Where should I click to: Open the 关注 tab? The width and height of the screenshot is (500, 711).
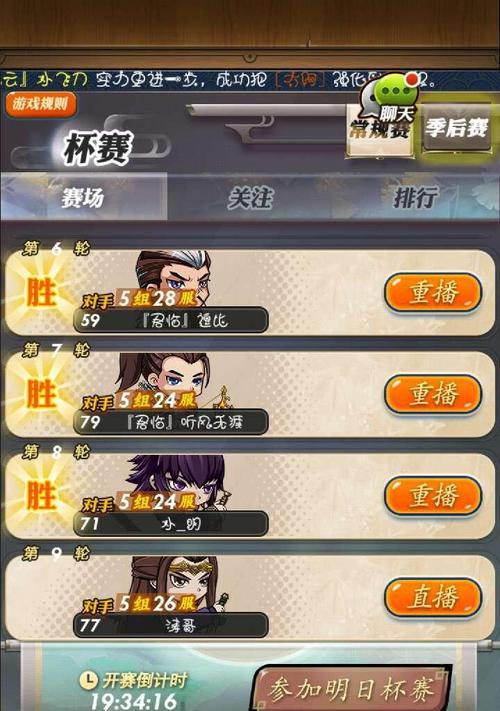click(251, 197)
